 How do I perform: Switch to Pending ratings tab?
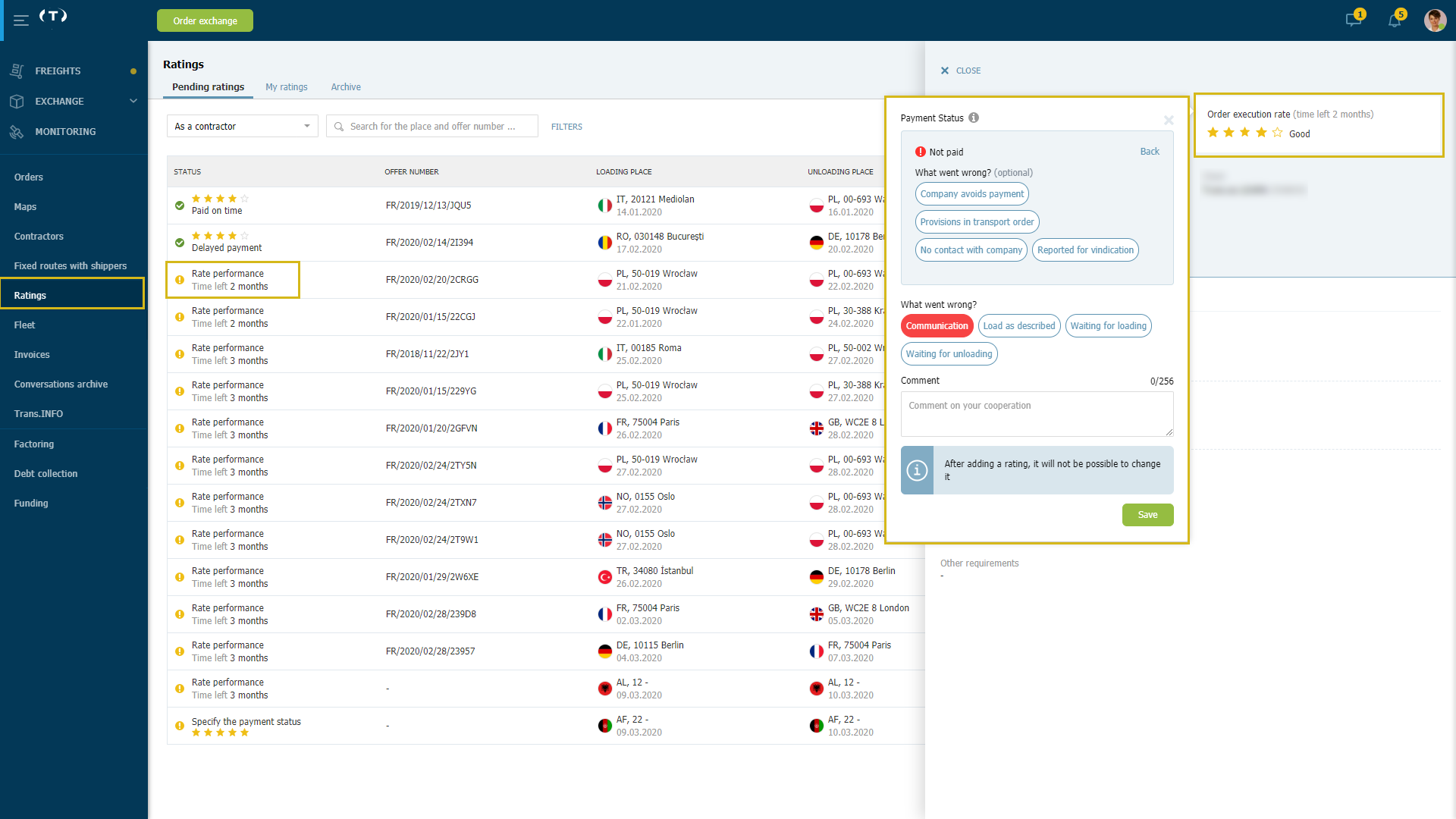point(208,87)
